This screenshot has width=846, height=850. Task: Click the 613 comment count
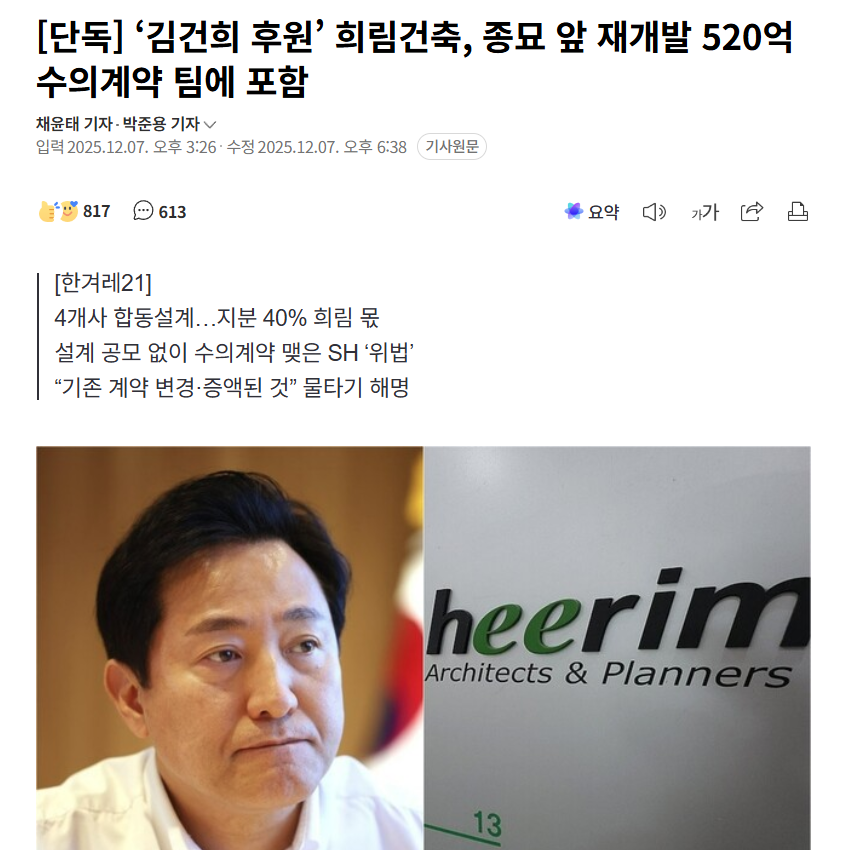172,212
